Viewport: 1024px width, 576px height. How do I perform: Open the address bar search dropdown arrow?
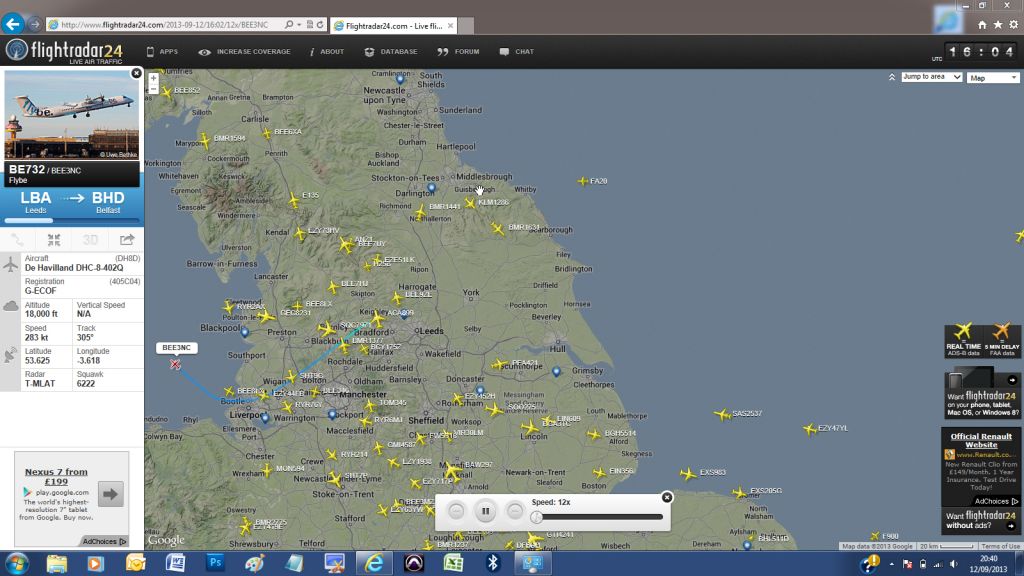(299, 25)
